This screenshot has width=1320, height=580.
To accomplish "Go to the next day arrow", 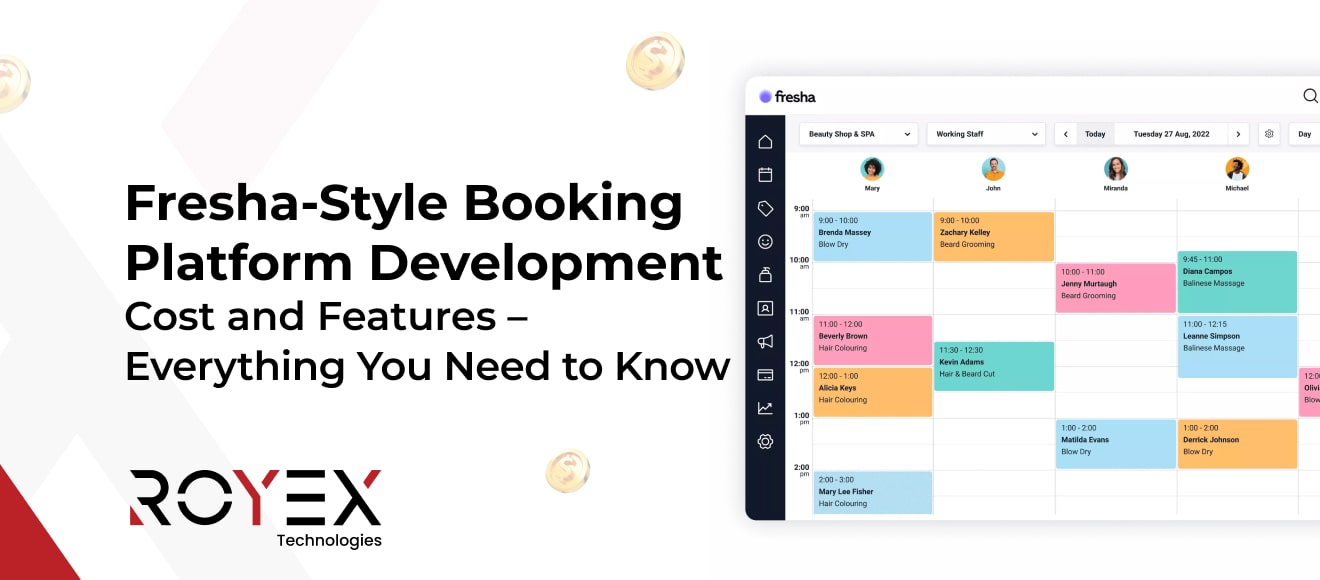I will click(1238, 134).
